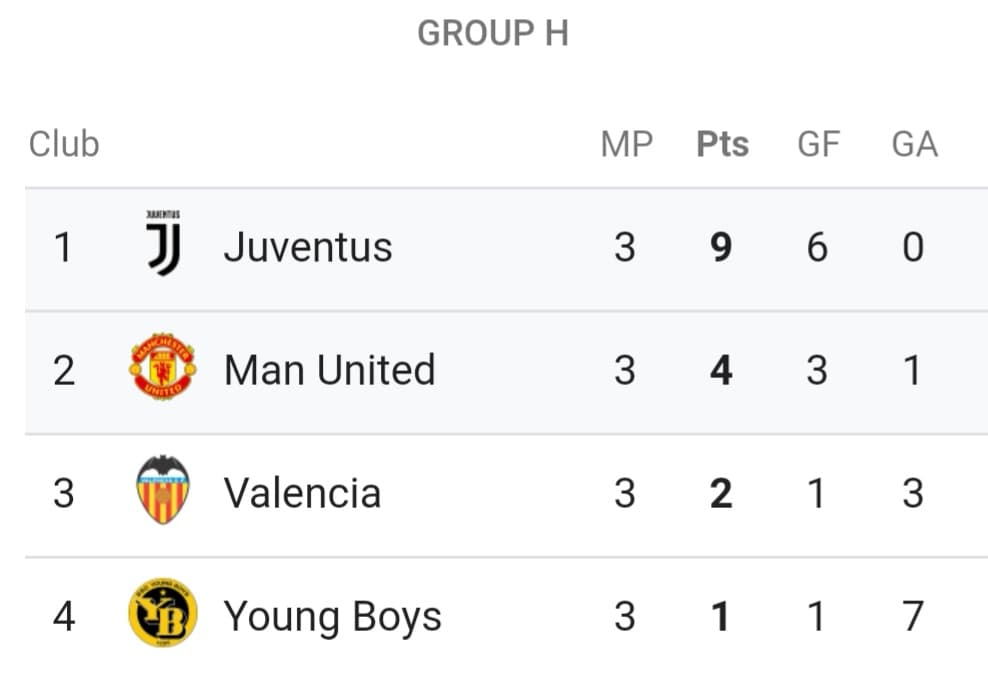Open the Man United team name link
Screen dimensions: 988x681
click(x=330, y=370)
